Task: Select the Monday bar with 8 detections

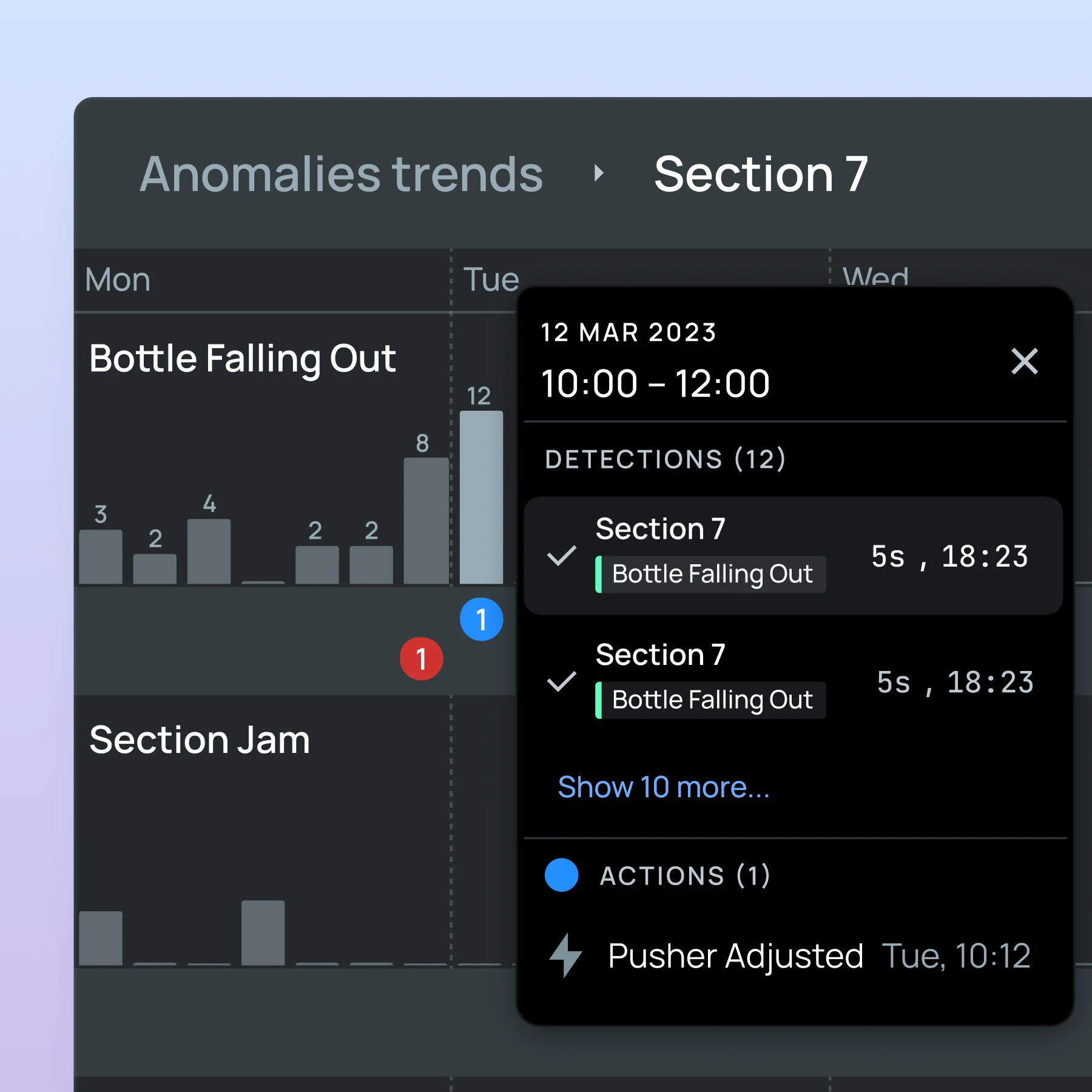Action: coord(426,521)
